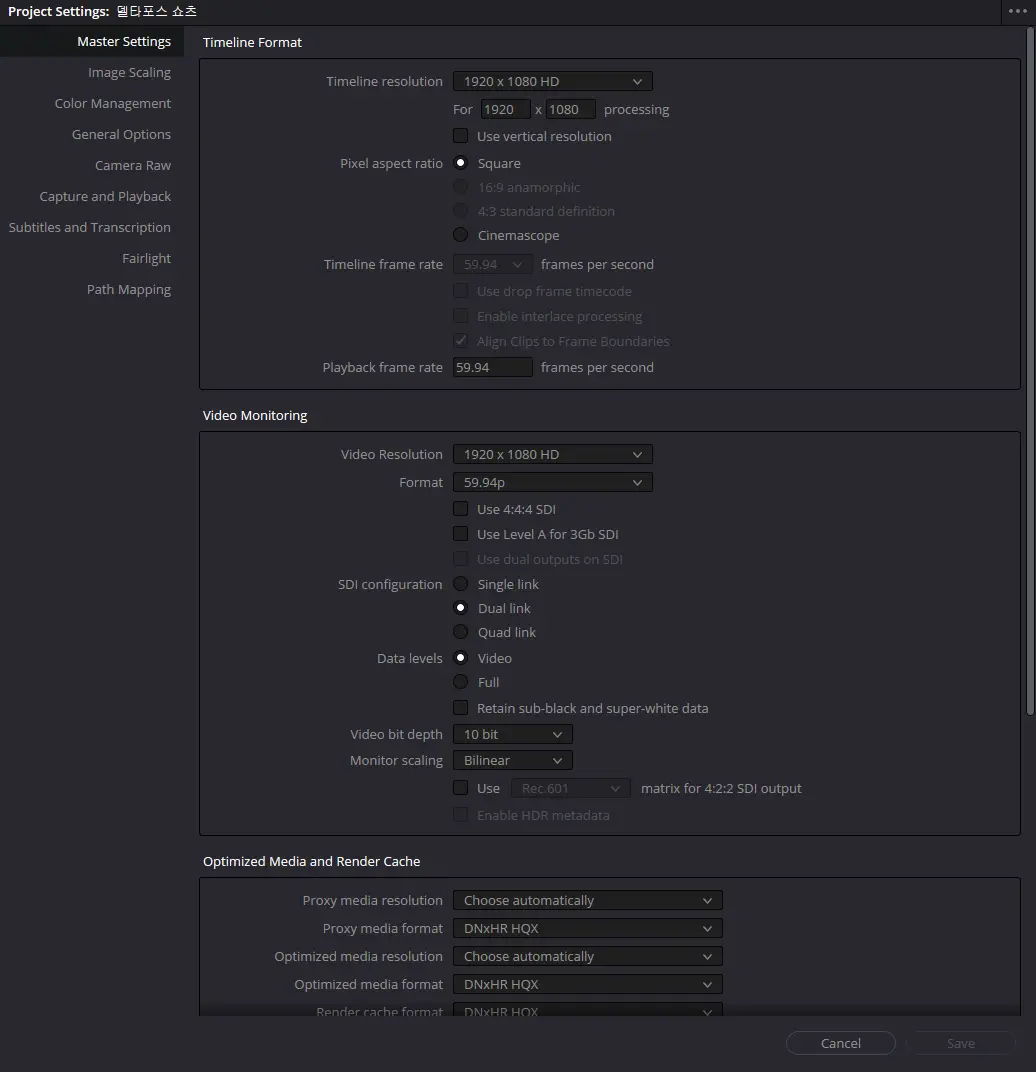Click the width field showing 1920

click(x=505, y=109)
